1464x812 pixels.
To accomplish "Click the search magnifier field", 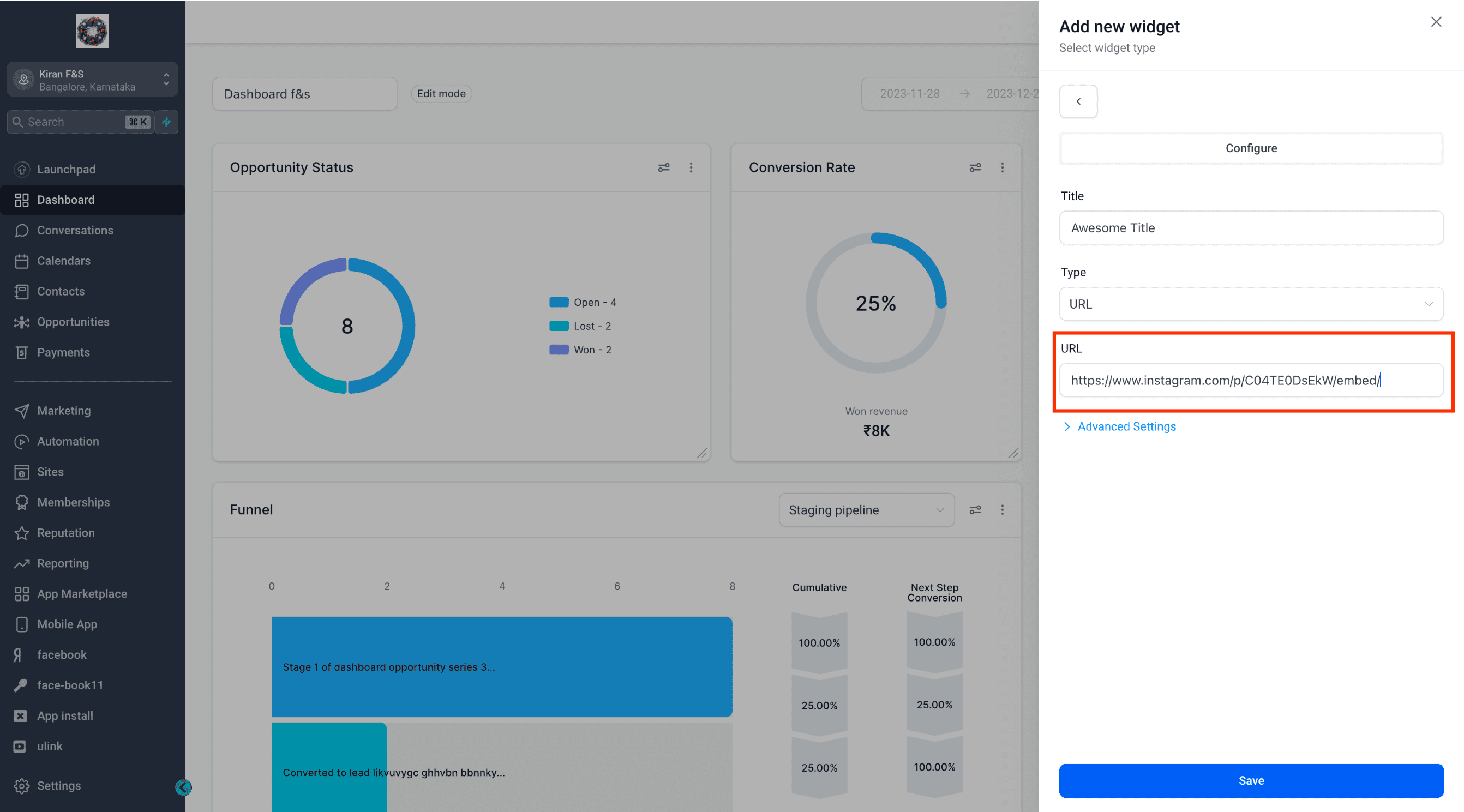I will [80, 122].
